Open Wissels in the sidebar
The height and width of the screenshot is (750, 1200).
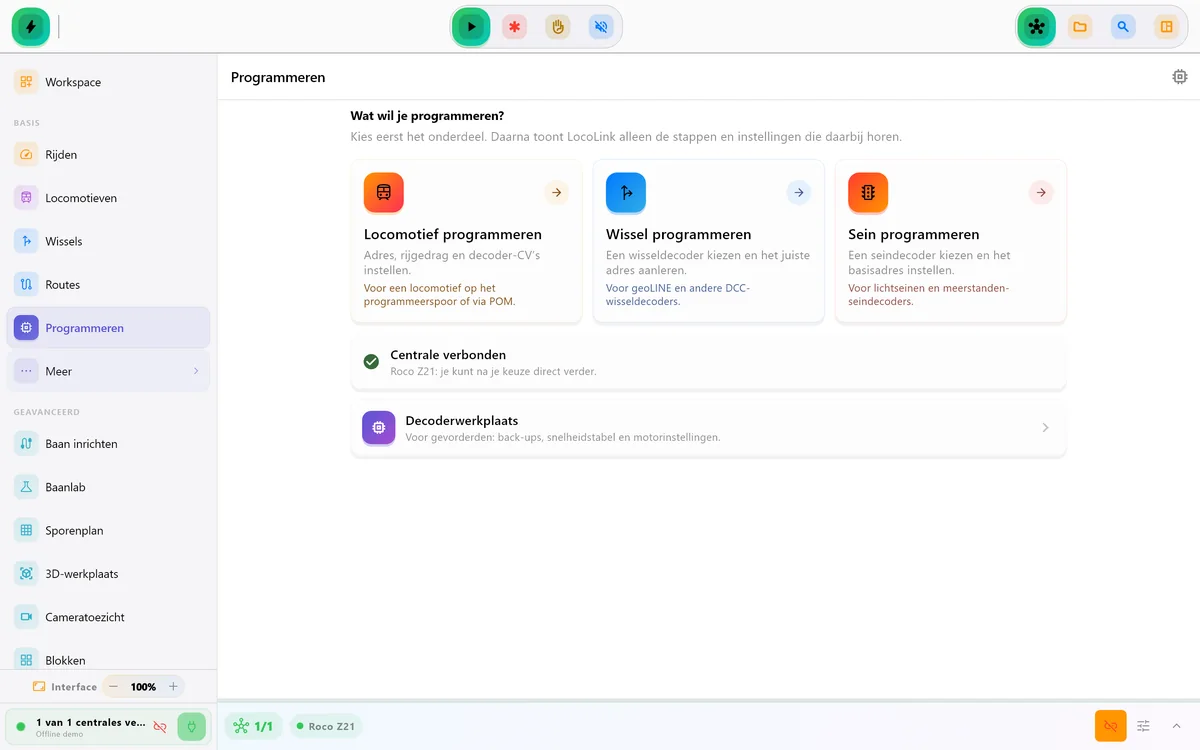click(x=108, y=241)
